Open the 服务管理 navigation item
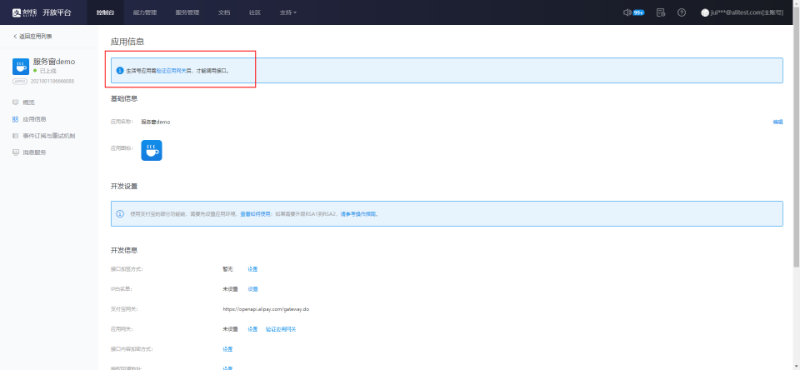The image size is (800, 370). coord(187,12)
